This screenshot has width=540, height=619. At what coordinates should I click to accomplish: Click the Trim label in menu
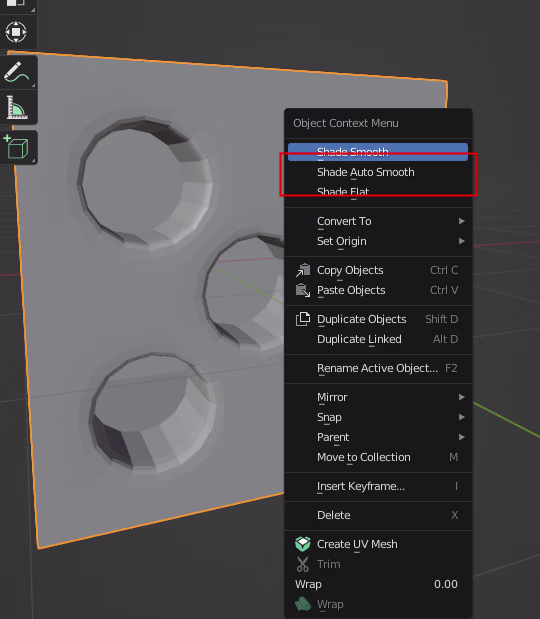pyautogui.click(x=329, y=565)
